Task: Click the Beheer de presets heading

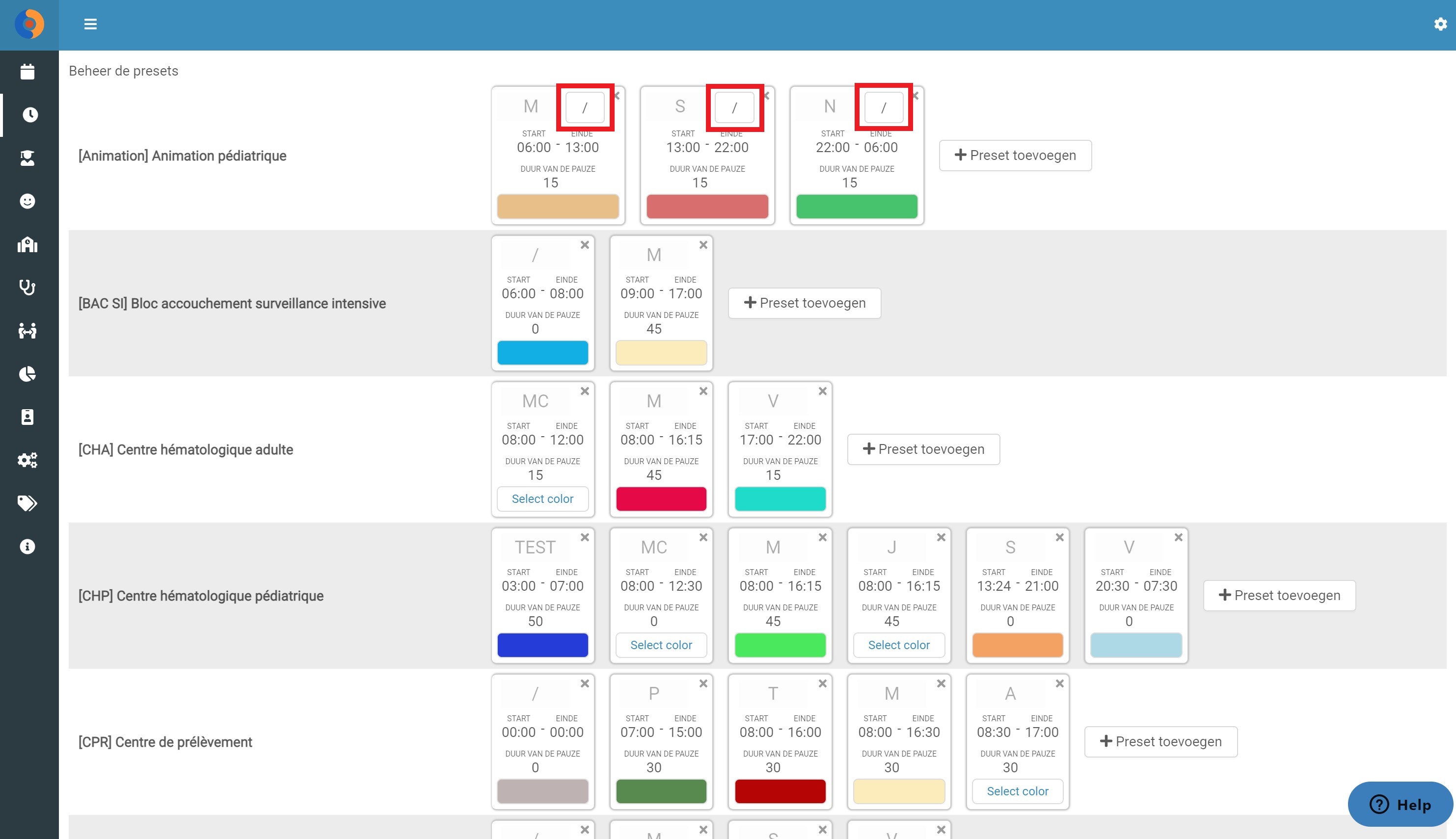Action: click(123, 71)
